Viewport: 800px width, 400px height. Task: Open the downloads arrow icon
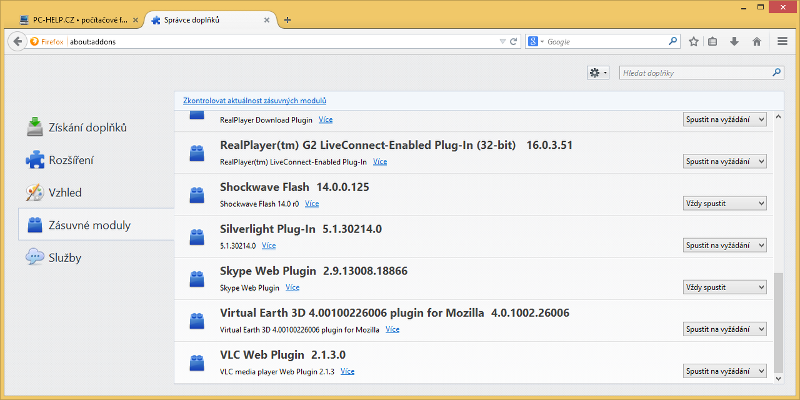click(x=735, y=41)
